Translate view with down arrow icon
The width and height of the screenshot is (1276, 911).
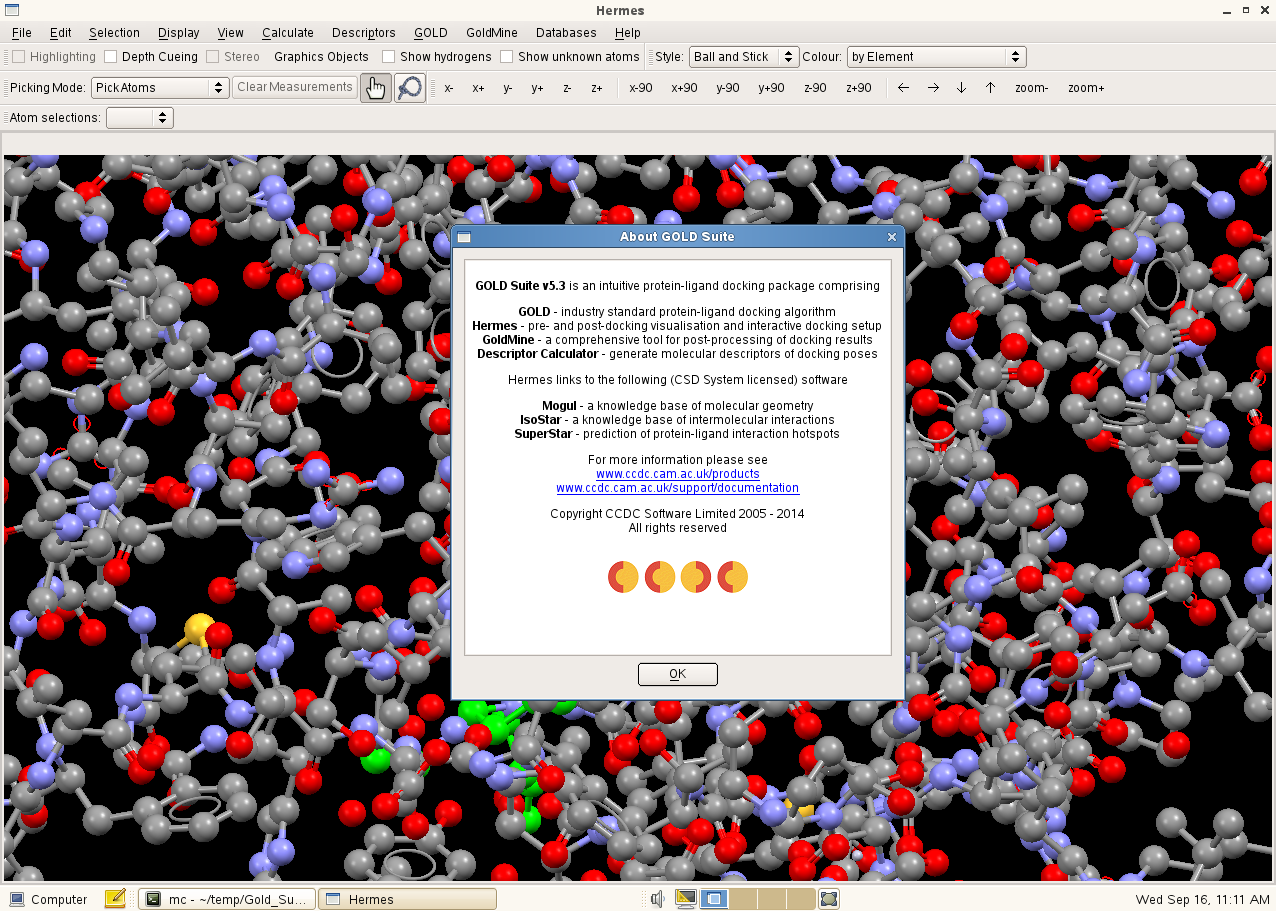(x=961, y=88)
